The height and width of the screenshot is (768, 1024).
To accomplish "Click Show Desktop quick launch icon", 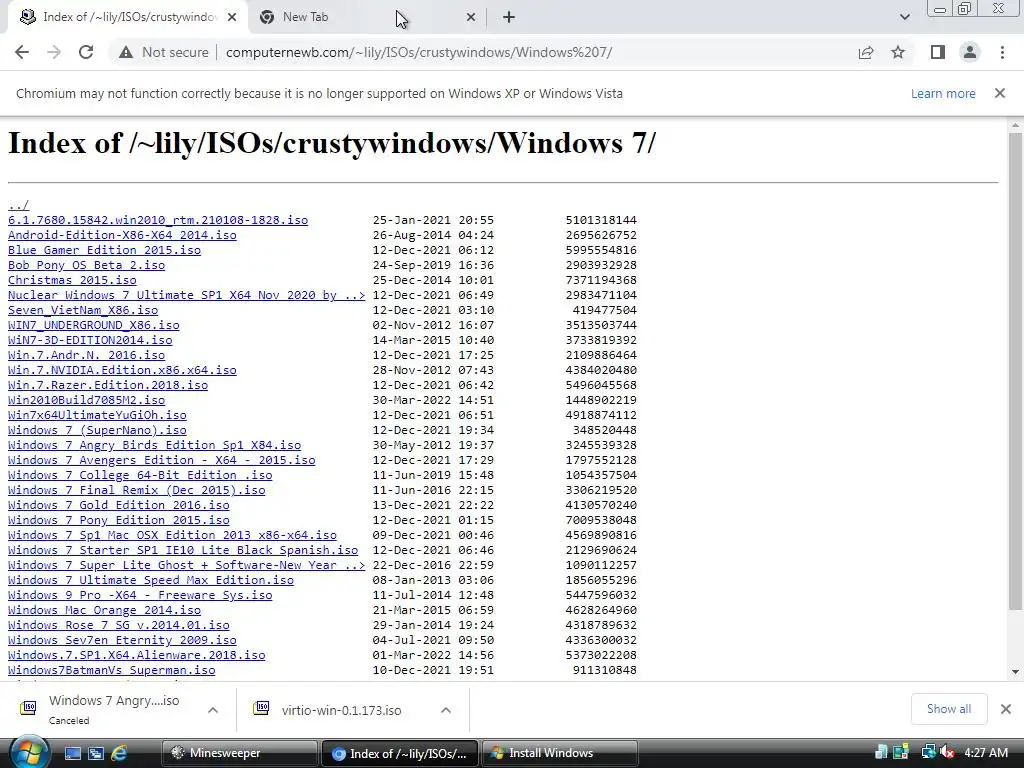I will click(72, 754).
